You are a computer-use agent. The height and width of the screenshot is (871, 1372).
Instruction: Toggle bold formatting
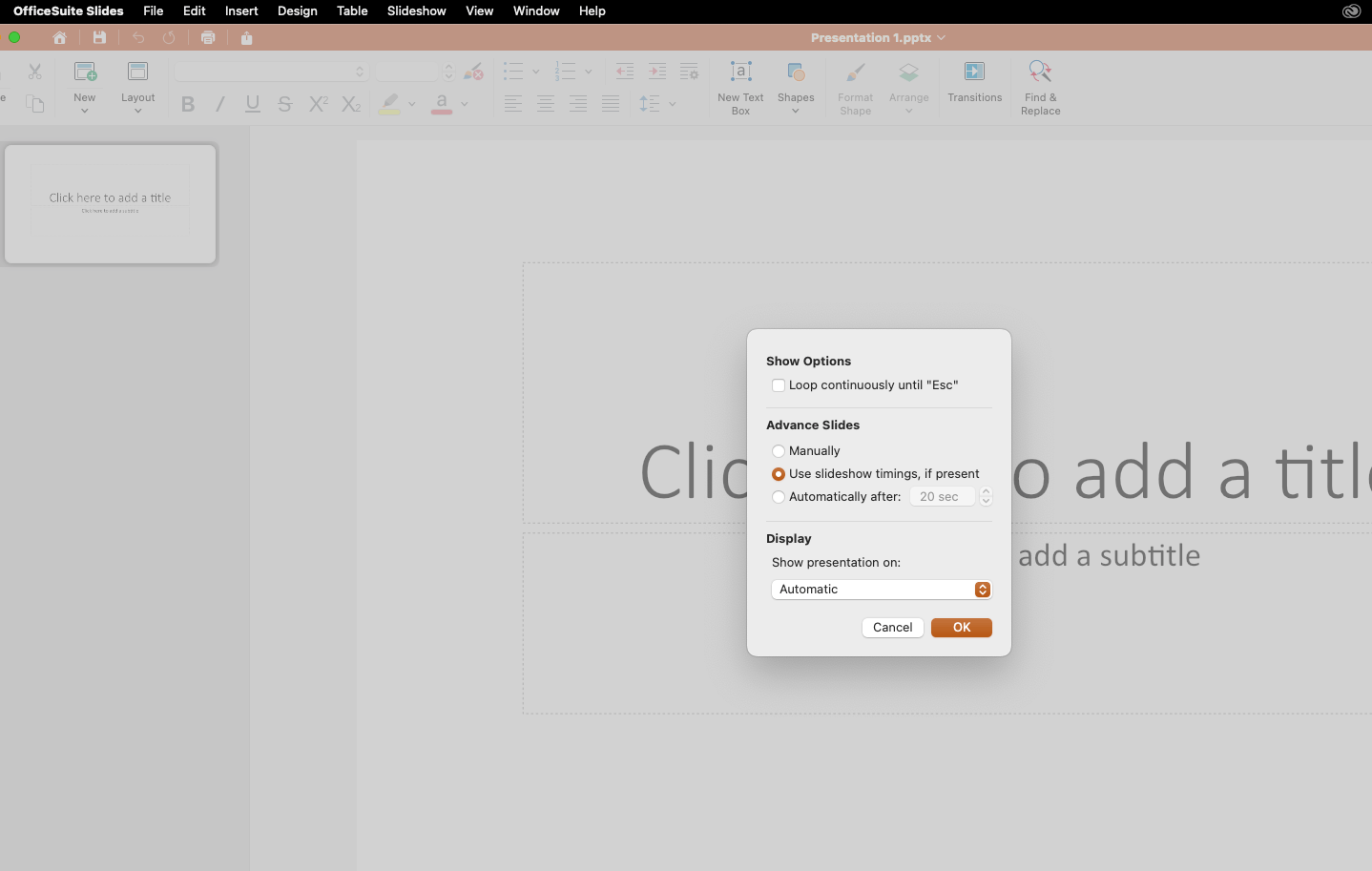(x=187, y=104)
